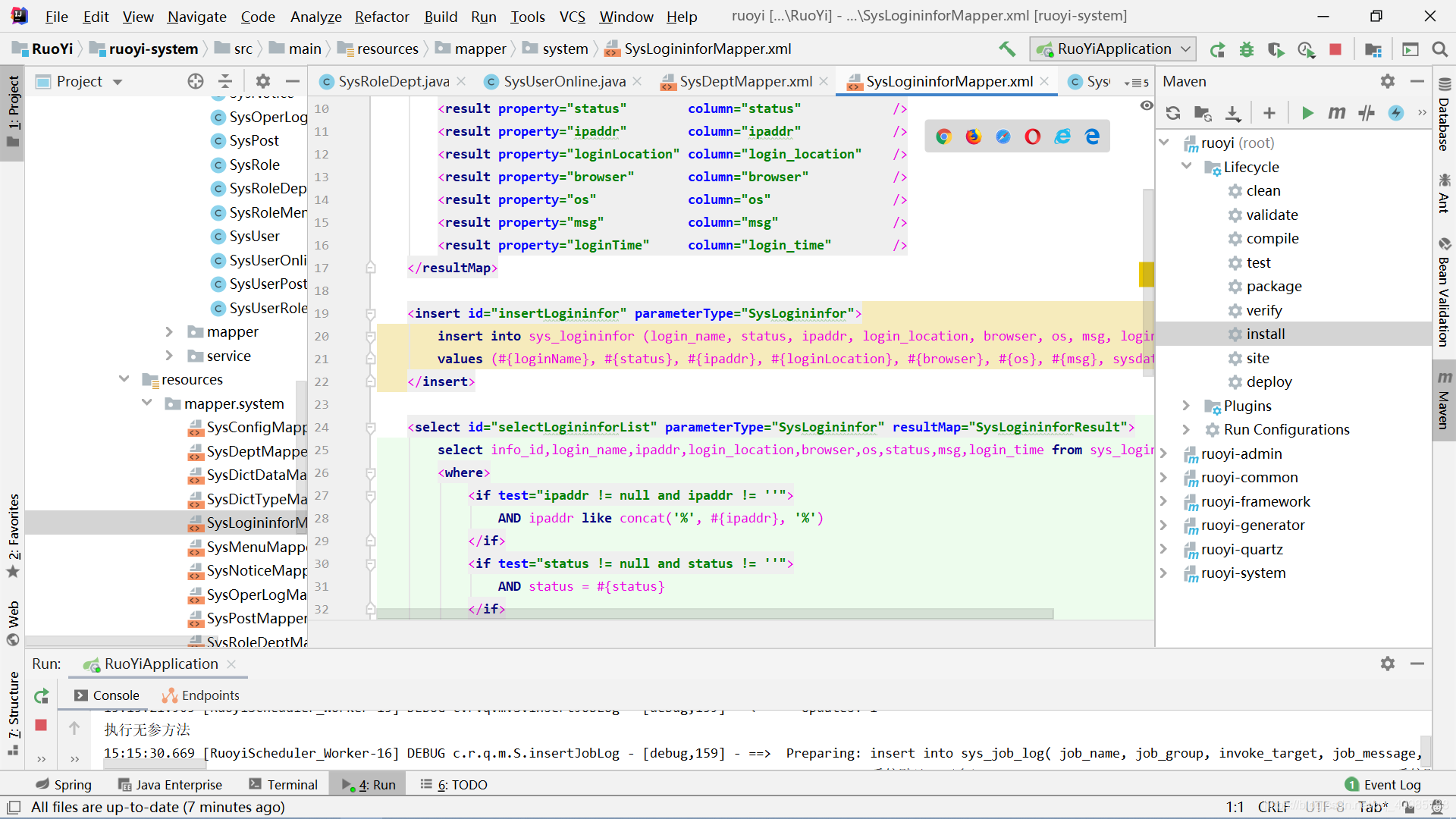
Task: Switch to Endpoints tab in Run panel
Action: (200, 695)
